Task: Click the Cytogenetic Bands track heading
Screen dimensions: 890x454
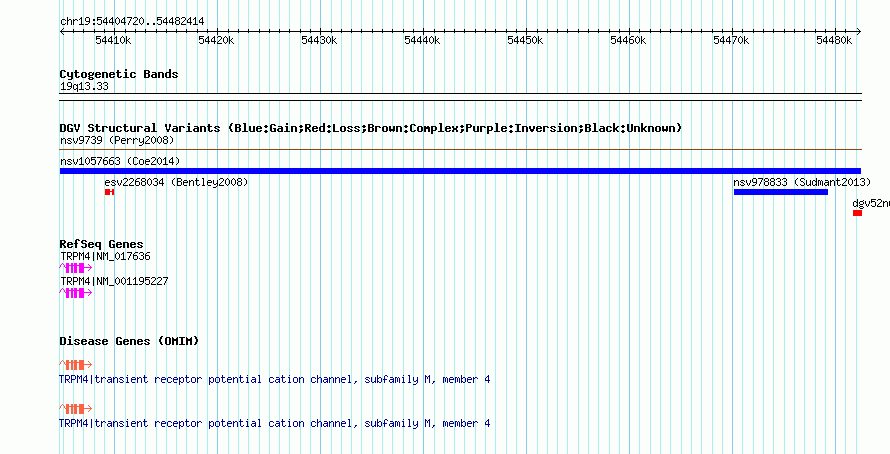Action: [119, 74]
